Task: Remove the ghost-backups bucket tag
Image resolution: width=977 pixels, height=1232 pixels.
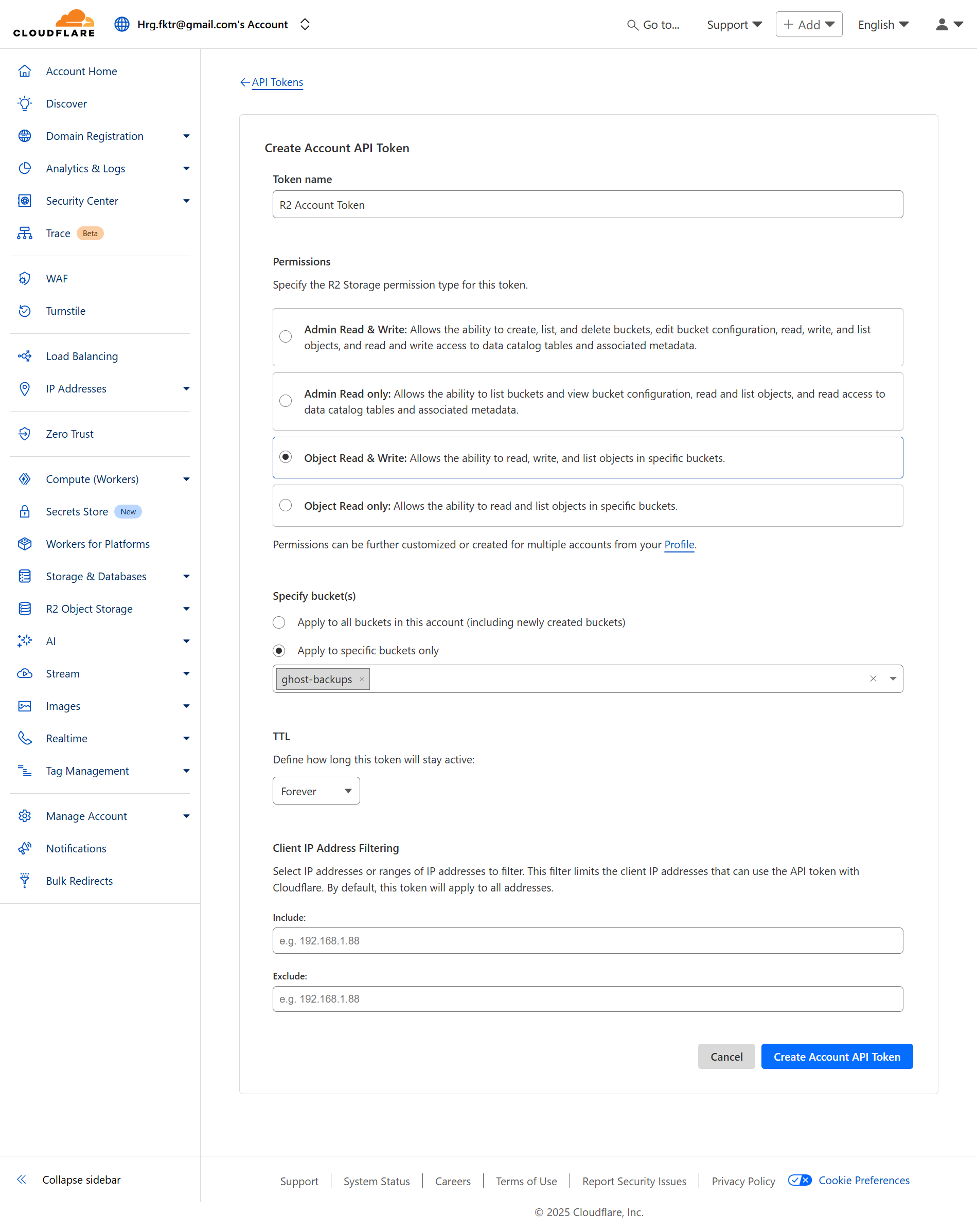Action: [361, 679]
